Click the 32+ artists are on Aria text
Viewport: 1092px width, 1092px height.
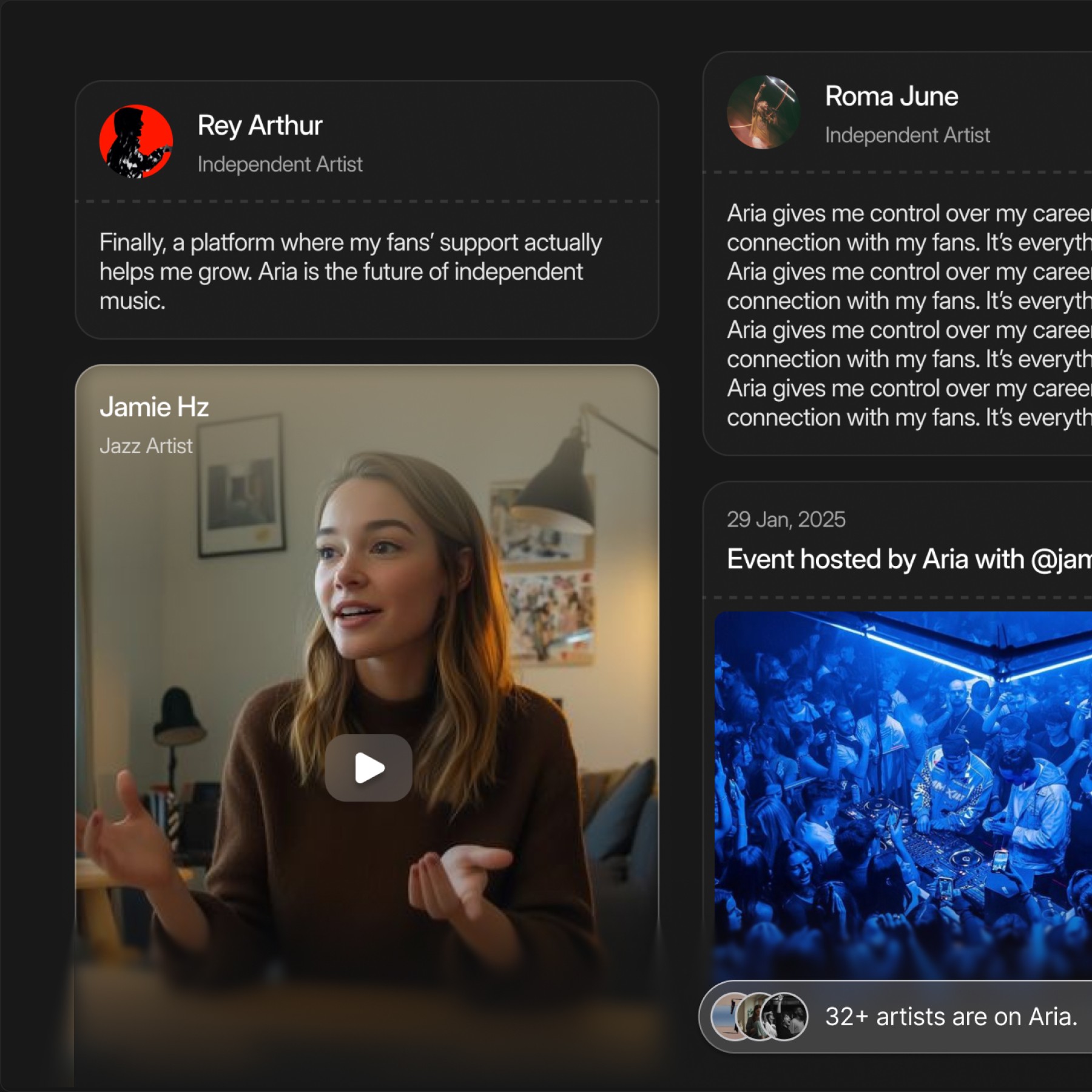(951, 1016)
